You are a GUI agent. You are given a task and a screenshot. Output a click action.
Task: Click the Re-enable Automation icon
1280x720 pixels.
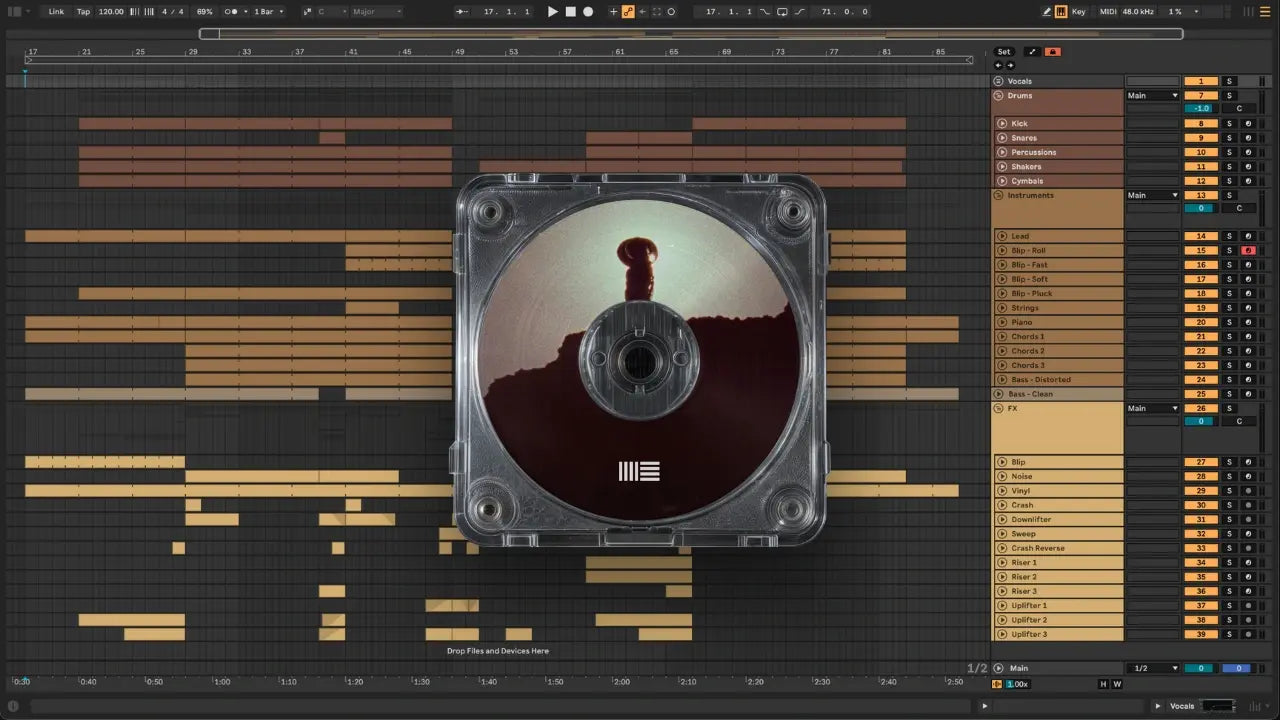coord(642,12)
